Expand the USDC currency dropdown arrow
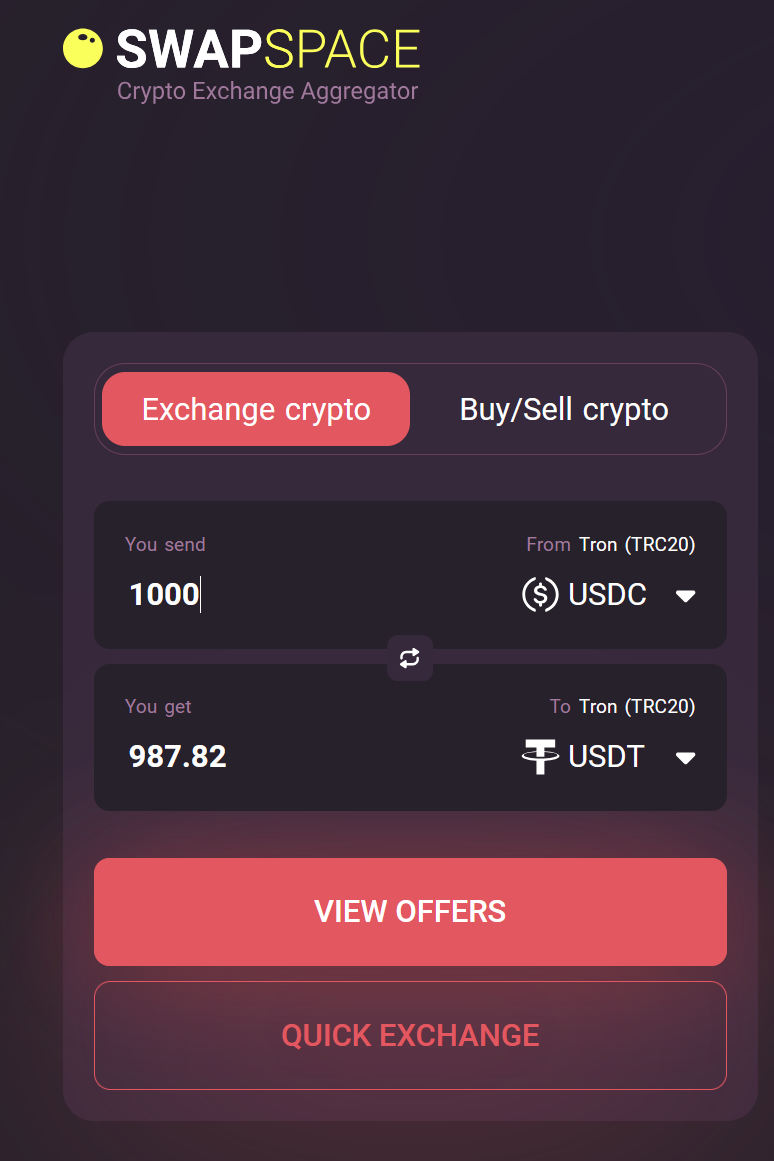Image resolution: width=774 pixels, height=1161 pixels. [x=685, y=596]
